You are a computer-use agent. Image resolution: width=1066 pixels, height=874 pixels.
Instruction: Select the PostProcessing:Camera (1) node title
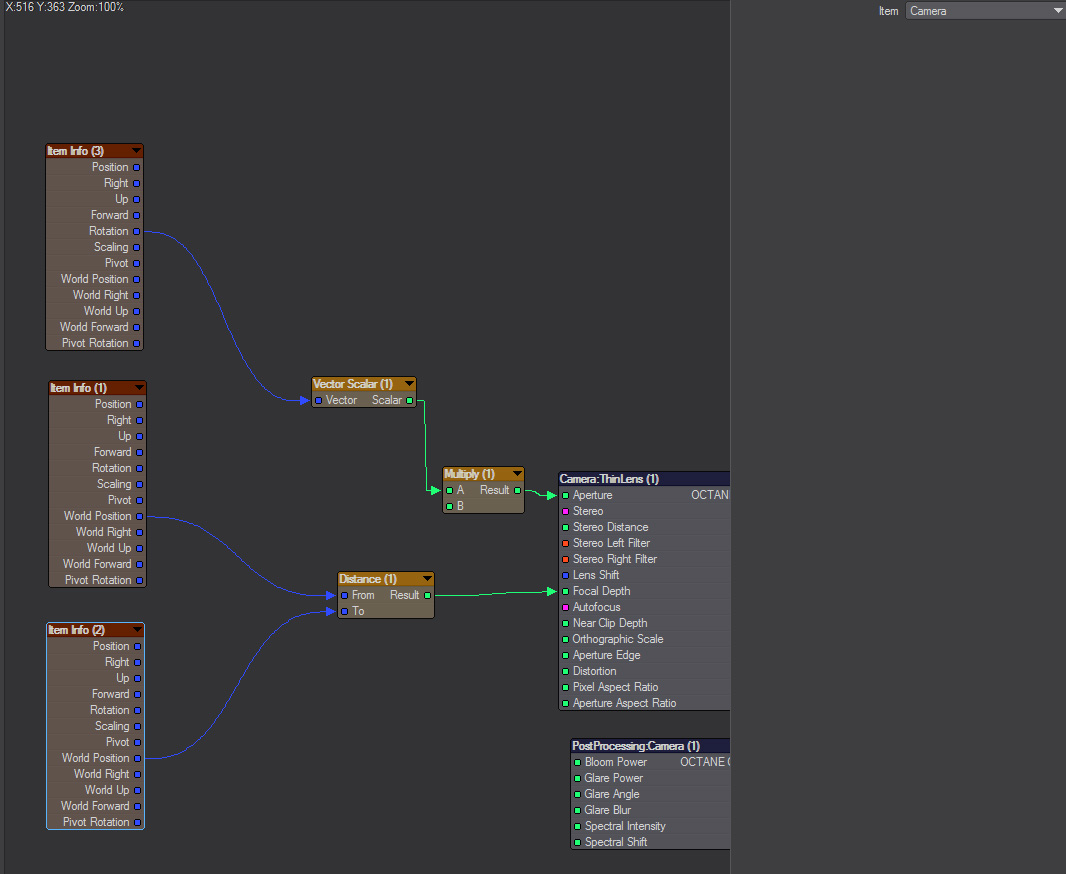[x=636, y=746]
